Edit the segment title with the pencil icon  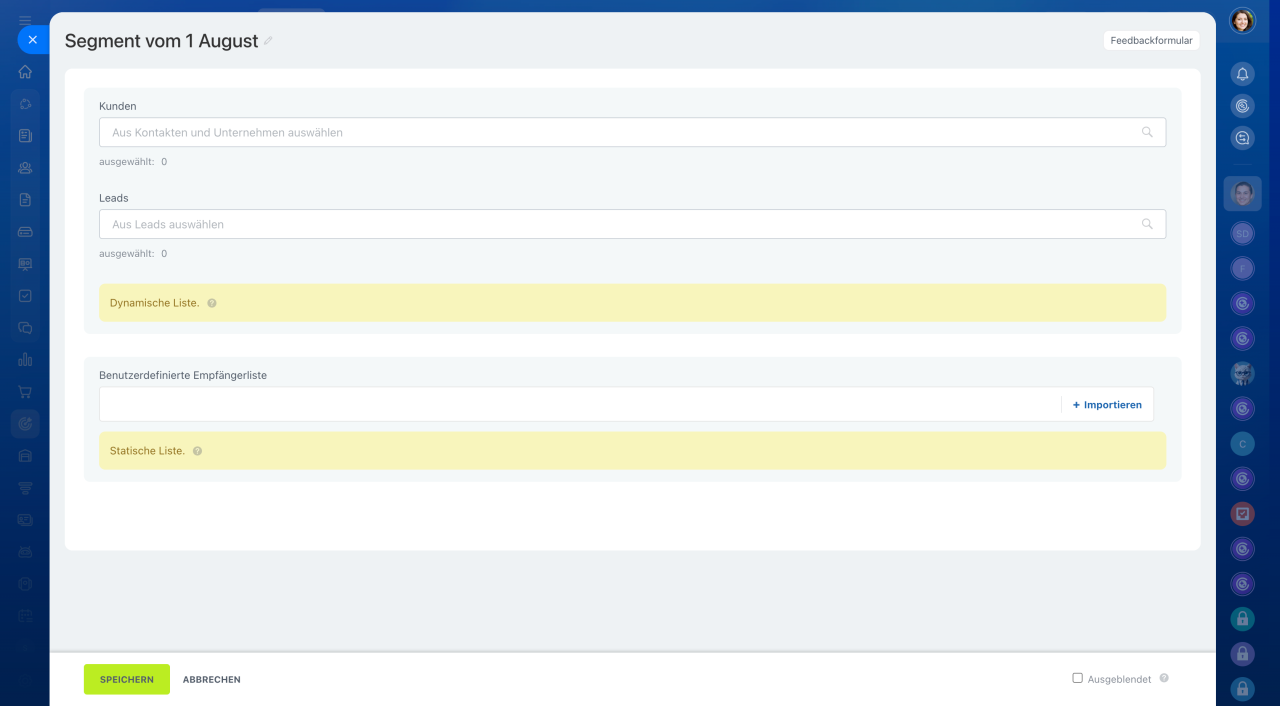tap(268, 42)
